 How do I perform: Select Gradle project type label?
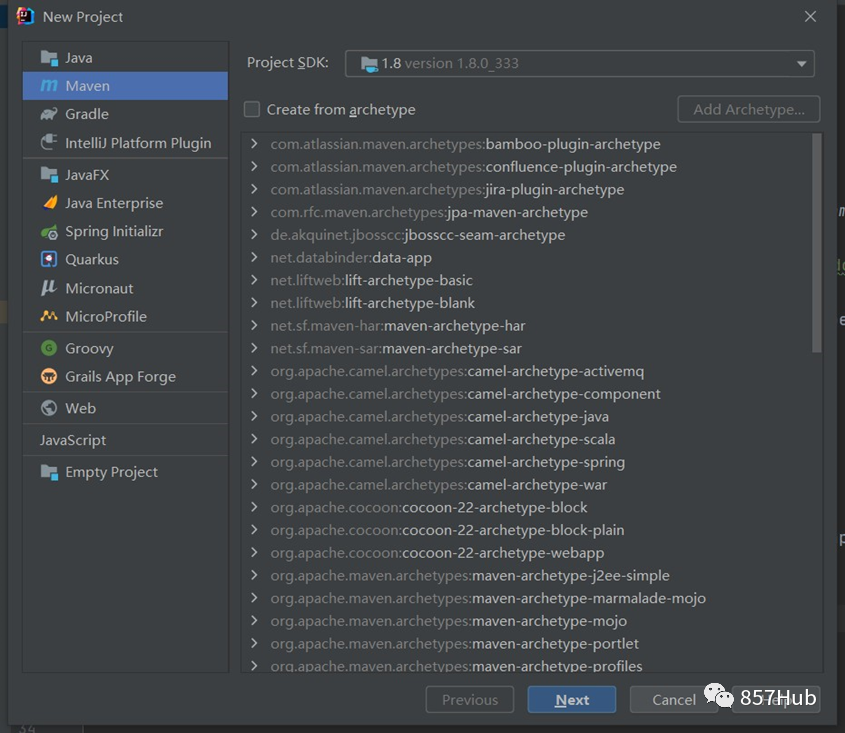pos(87,114)
